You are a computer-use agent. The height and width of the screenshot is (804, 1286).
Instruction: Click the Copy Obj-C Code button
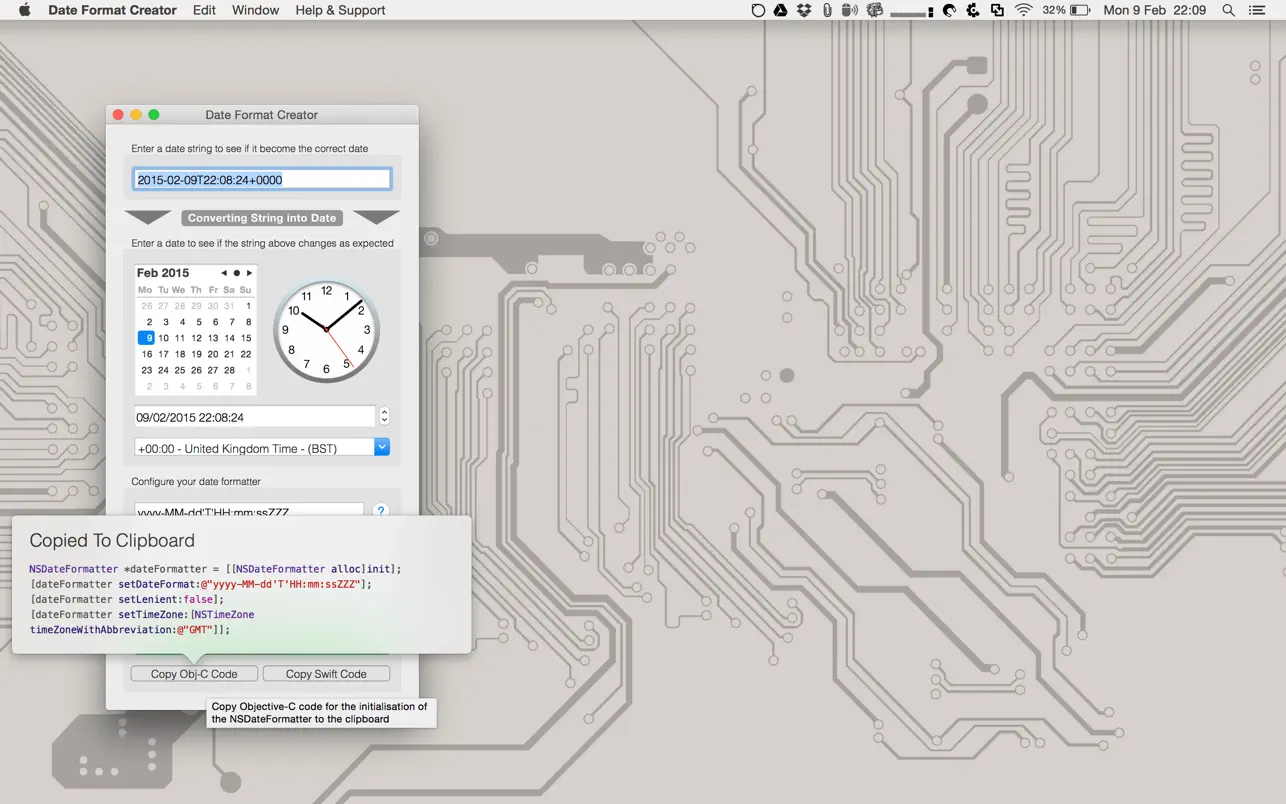tap(194, 673)
